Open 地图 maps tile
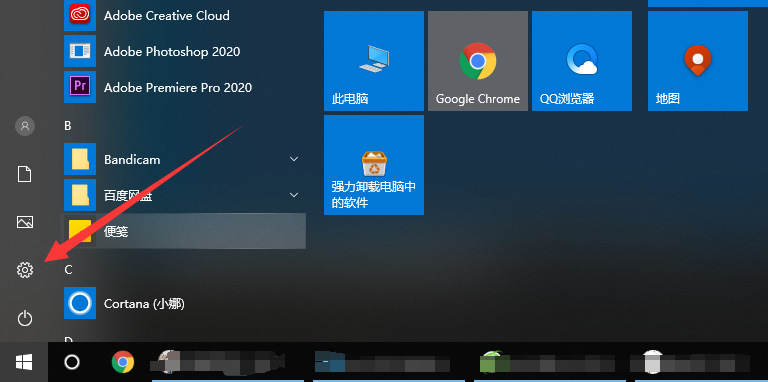 (x=698, y=61)
